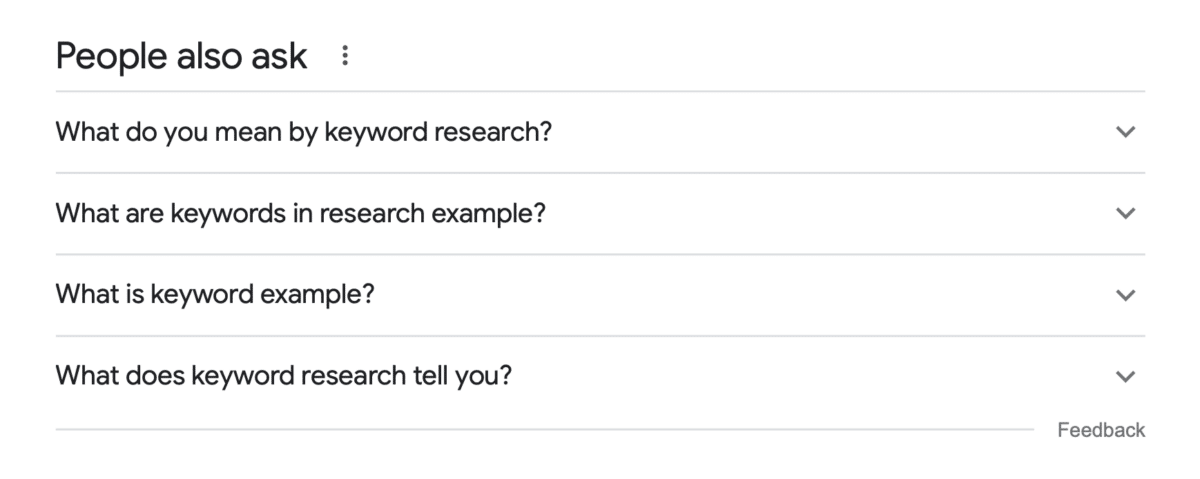This screenshot has width=1200, height=479.
Task: Click chevron for 'What does keyword research tell you?'
Action: coord(1126,377)
